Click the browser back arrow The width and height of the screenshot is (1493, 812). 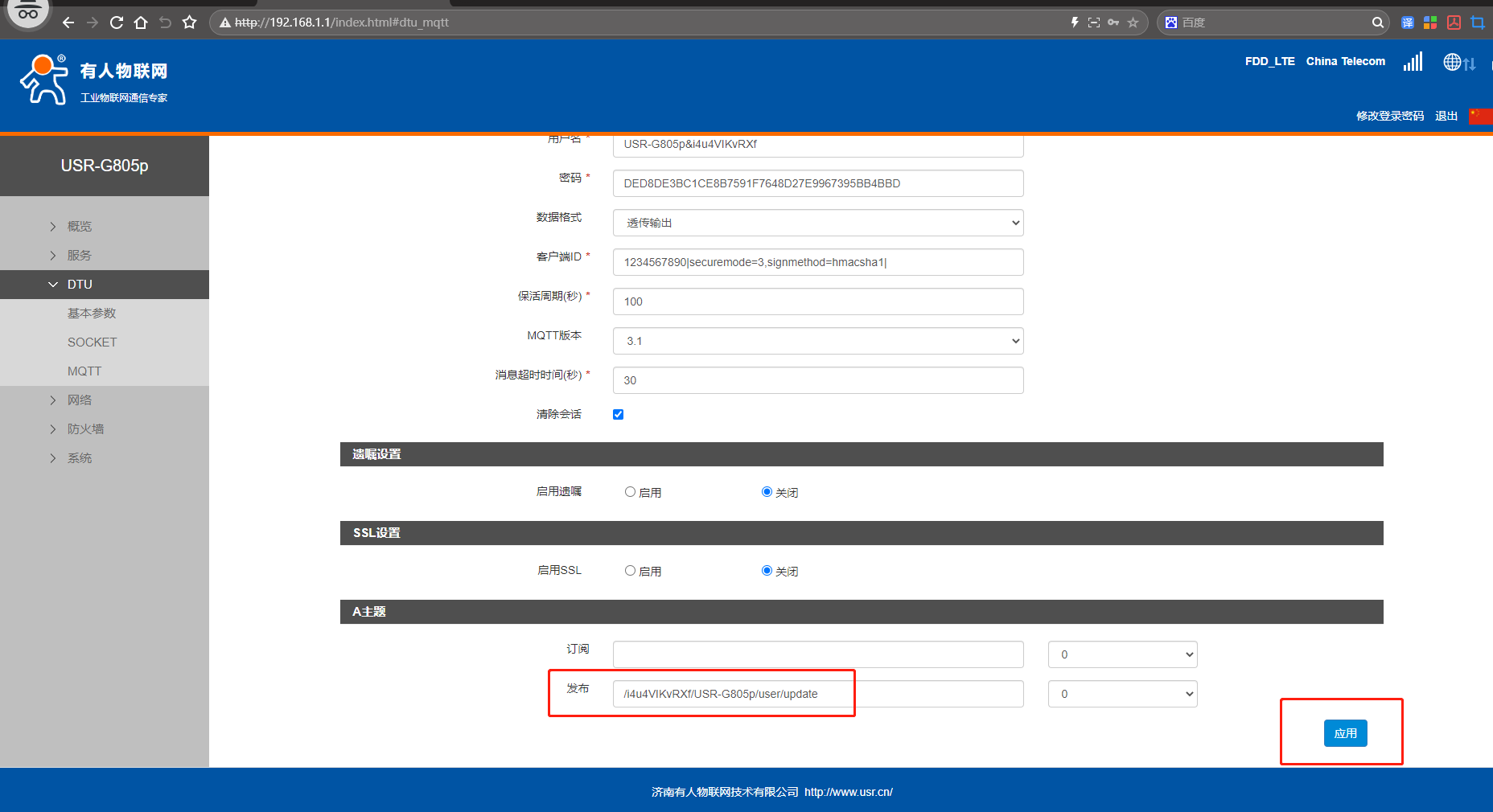tap(68, 23)
